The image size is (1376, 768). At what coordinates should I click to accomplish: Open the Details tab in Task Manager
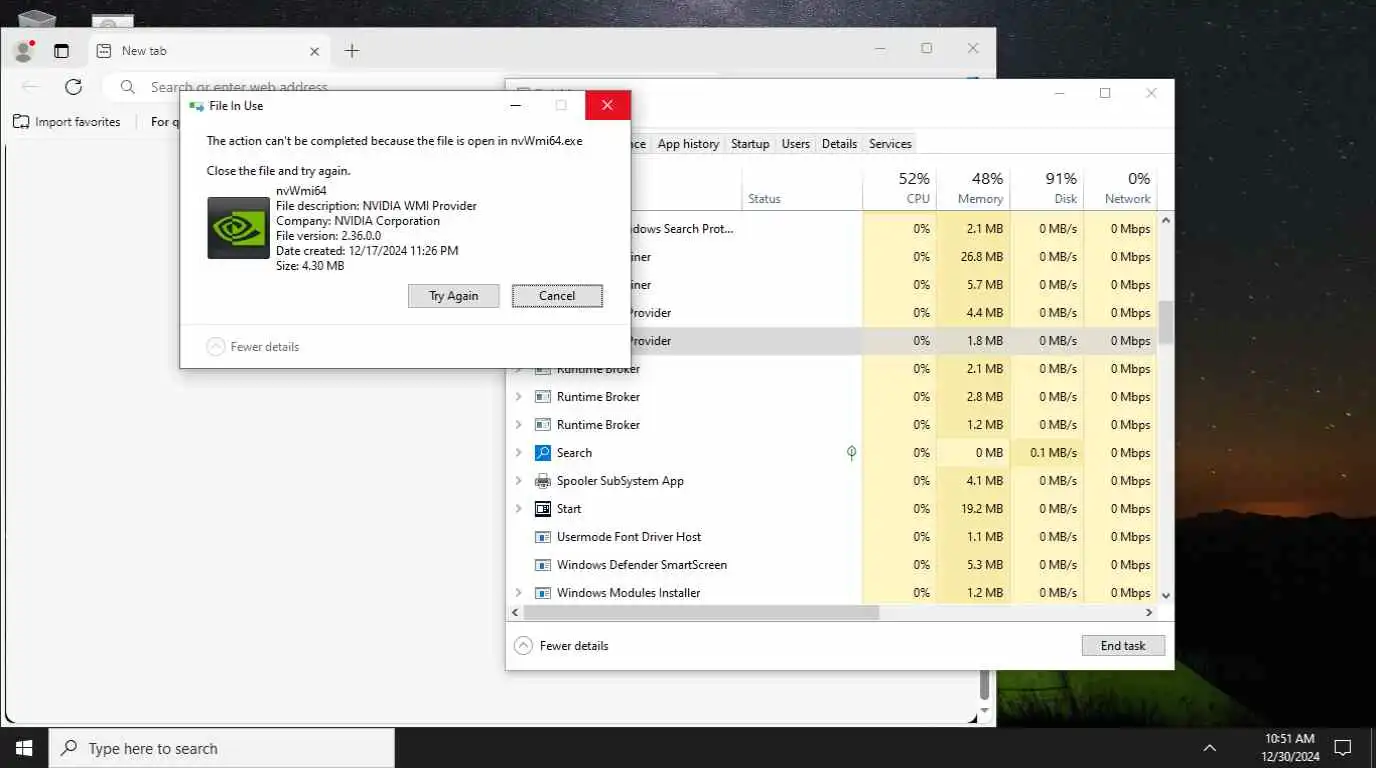pyautogui.click(x=839, y=144)
